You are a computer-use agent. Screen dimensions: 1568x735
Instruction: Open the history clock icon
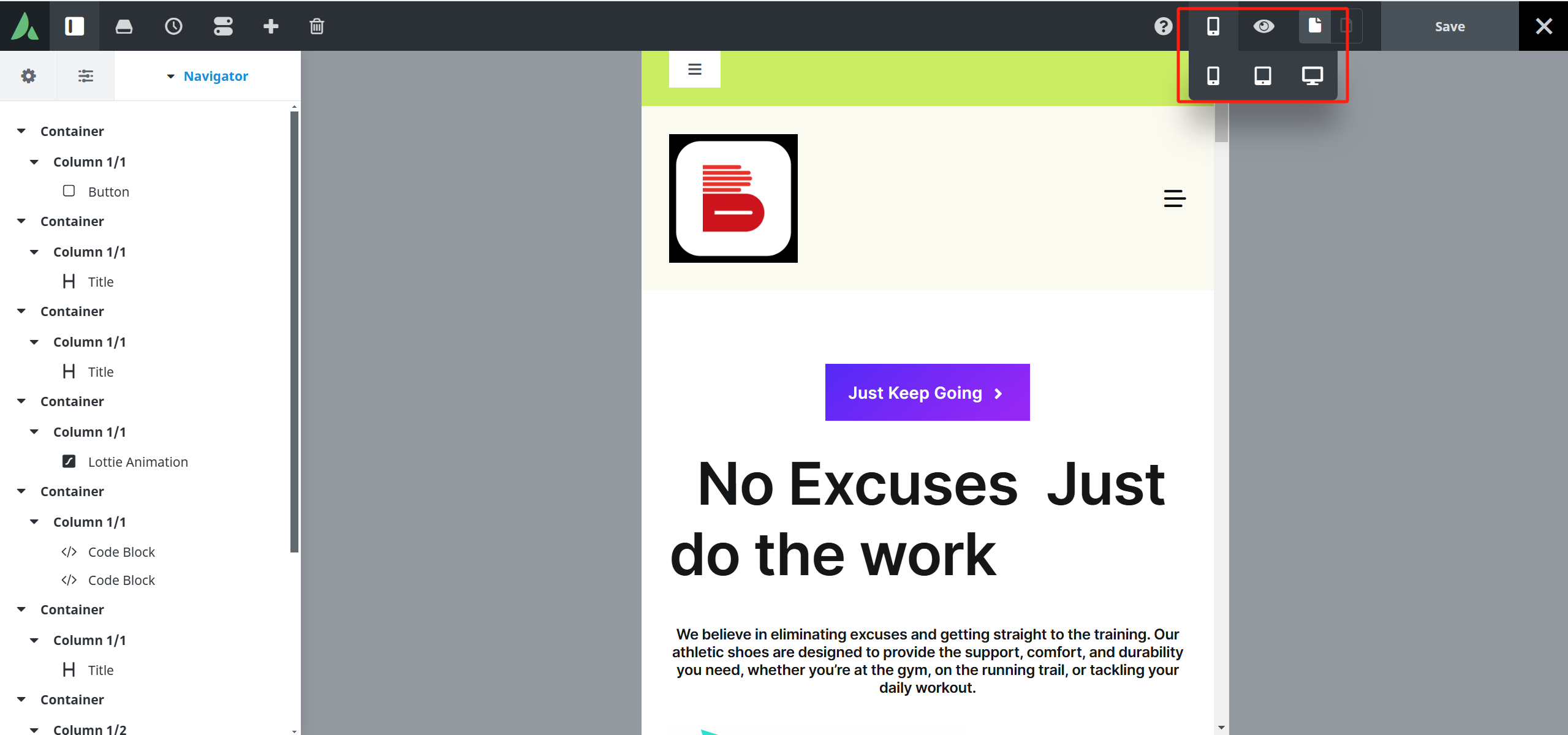(x=173, y=26)
